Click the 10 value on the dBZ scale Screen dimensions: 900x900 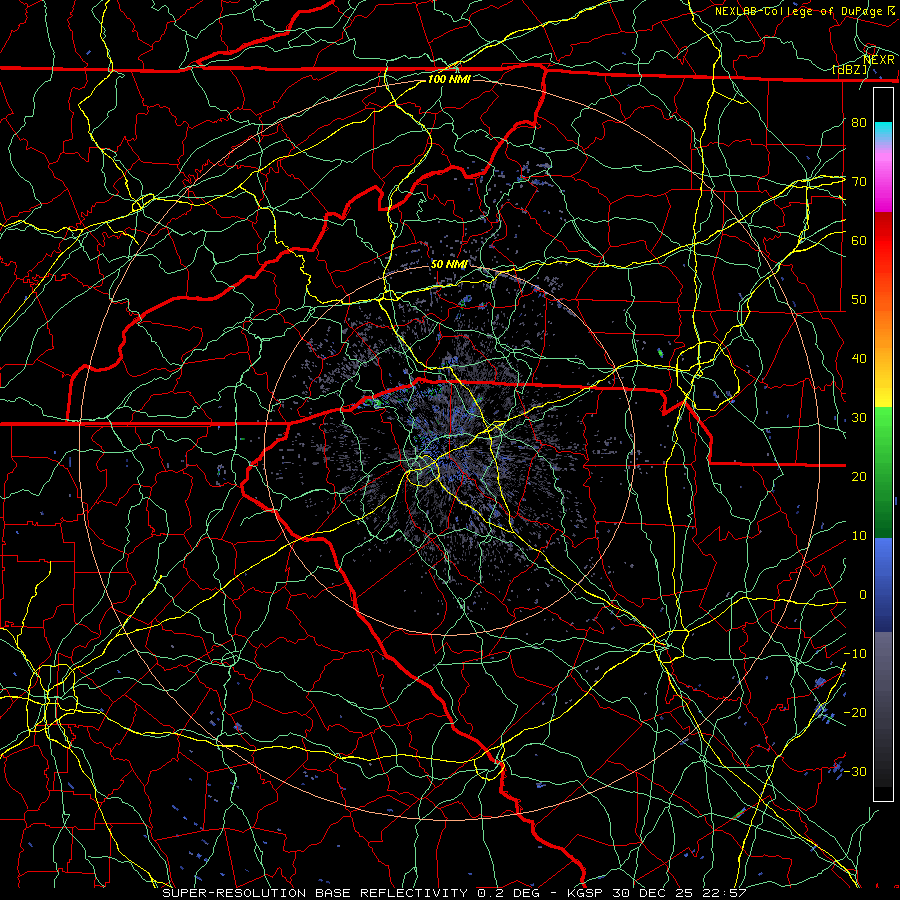[x=859, y=536]
